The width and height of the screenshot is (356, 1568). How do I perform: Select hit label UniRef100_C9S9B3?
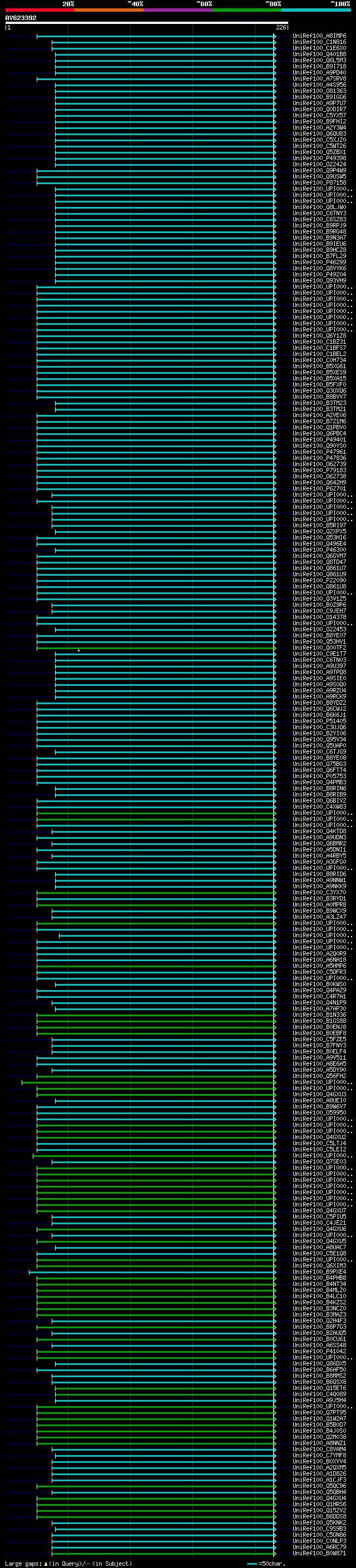point(319,1529)
